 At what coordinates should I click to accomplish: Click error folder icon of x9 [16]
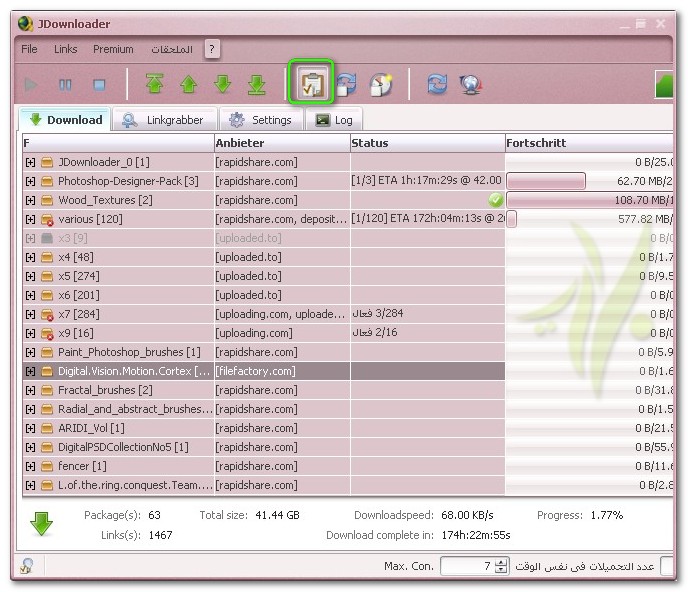[x=47, y=334]
